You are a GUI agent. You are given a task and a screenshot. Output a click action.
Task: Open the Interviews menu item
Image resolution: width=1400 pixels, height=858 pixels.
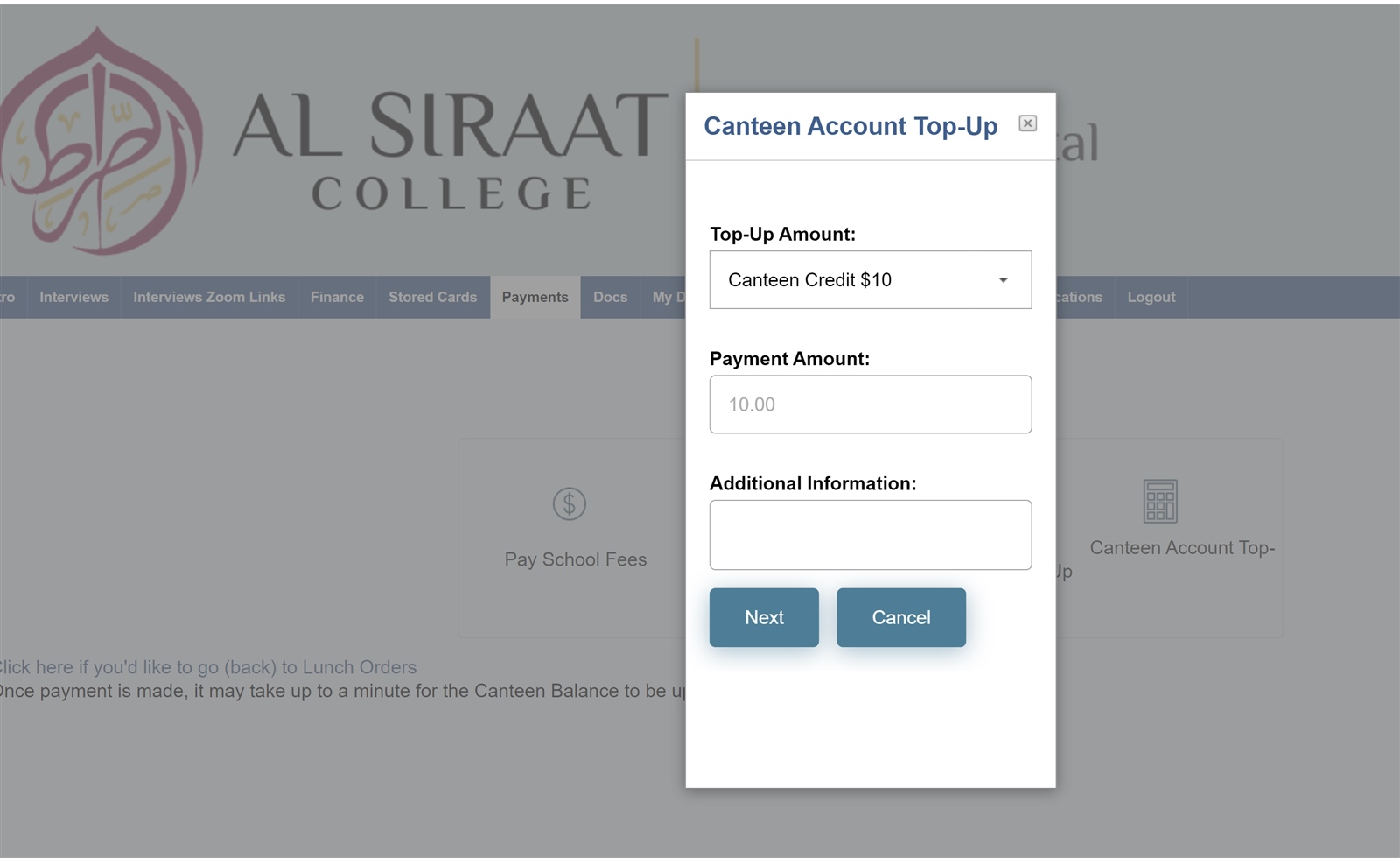click(x=73, y=297)
